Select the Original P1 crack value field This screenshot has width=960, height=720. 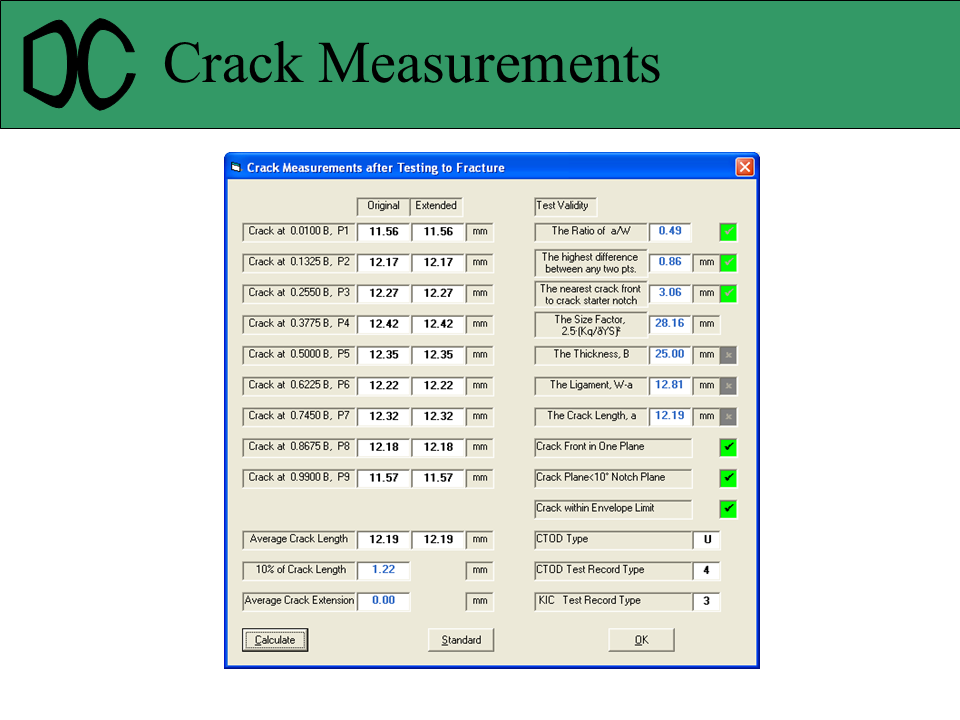pyautogui.click(x=383, y=232)
